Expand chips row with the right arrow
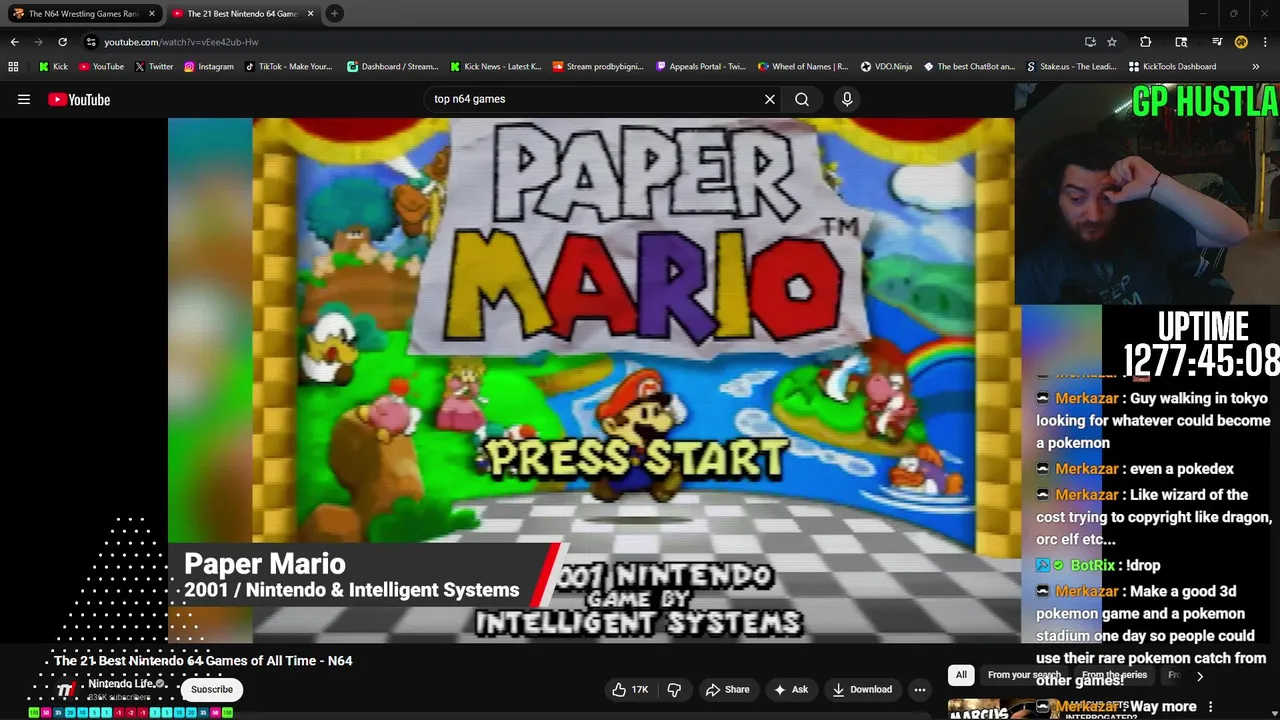Image resolution: width=1280 pixels, height=720 pixels. (x=1200, y=676)
